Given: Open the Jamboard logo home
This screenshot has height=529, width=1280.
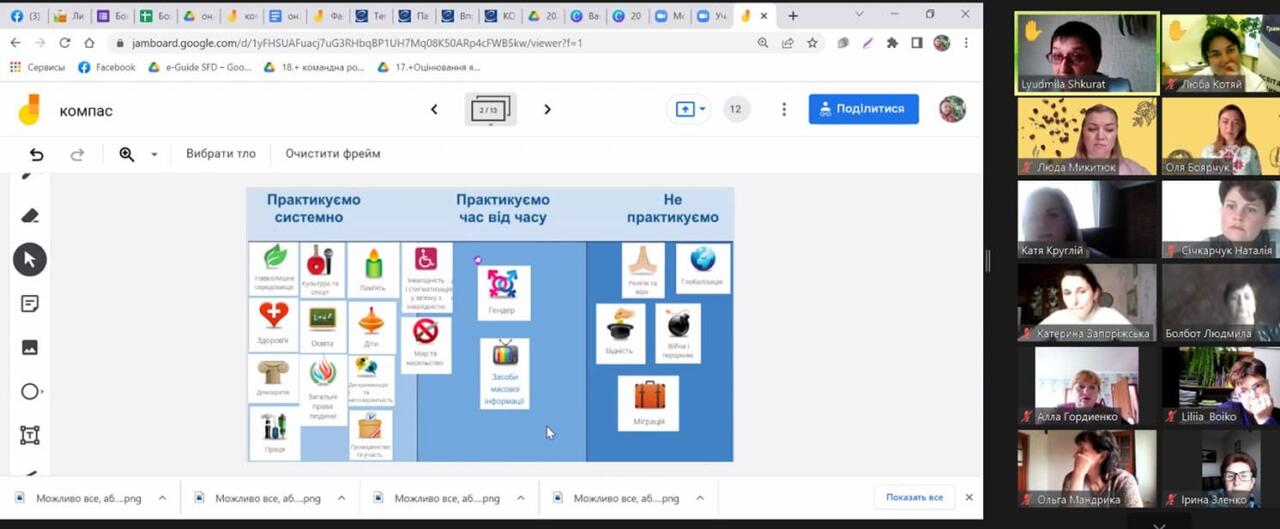Looking at the screenshot, I should [x=29, y=110].
